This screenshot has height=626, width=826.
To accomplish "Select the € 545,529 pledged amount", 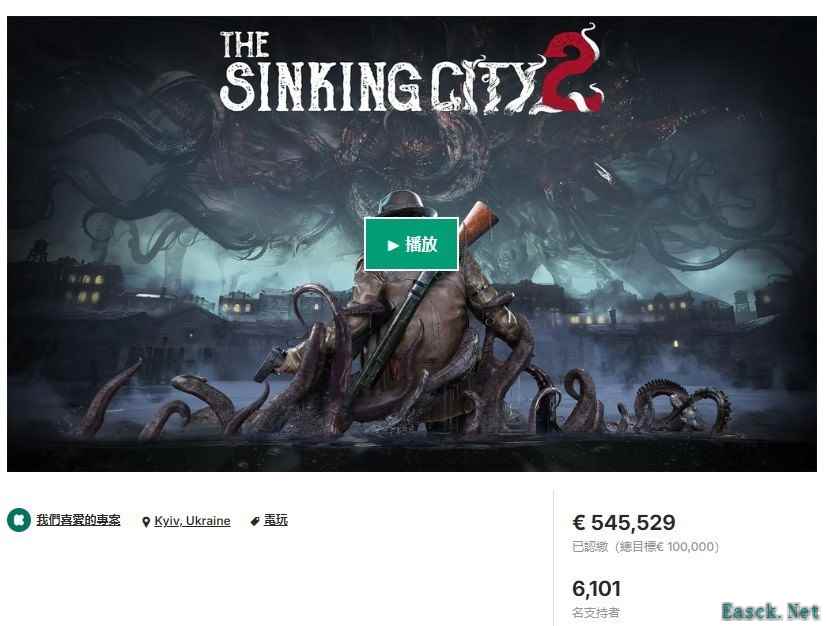I will pos(624,522).
